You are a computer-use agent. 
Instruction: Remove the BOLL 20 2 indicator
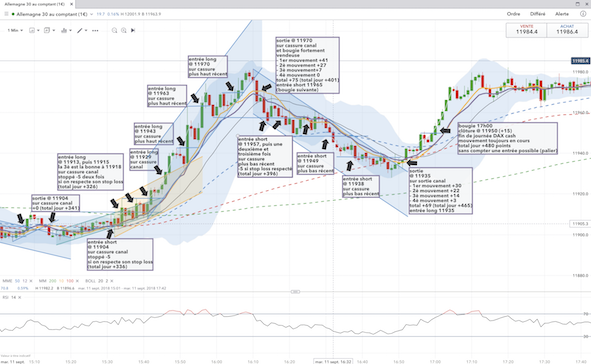click(x=112, y=281)
